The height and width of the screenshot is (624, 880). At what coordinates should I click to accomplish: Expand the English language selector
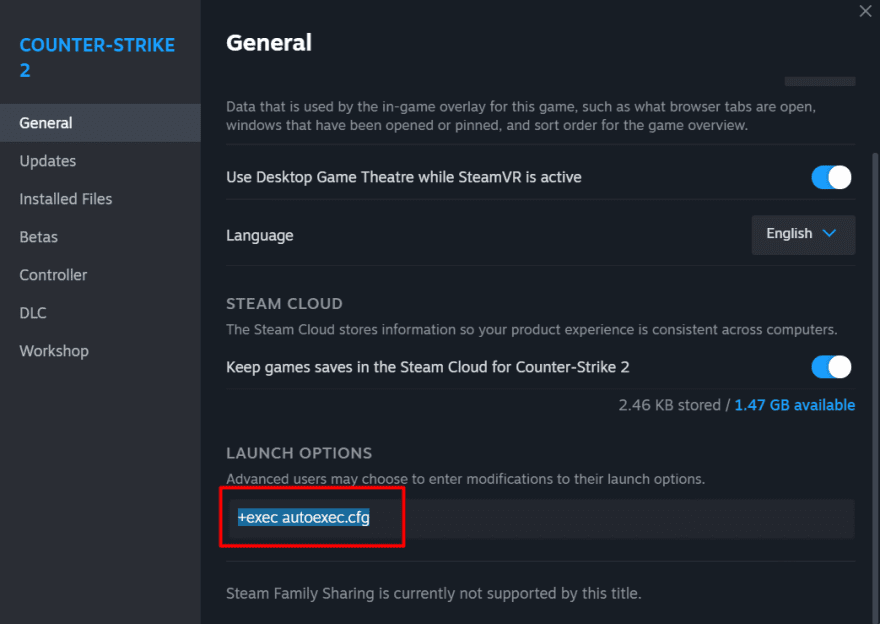(x=803, y=234)
